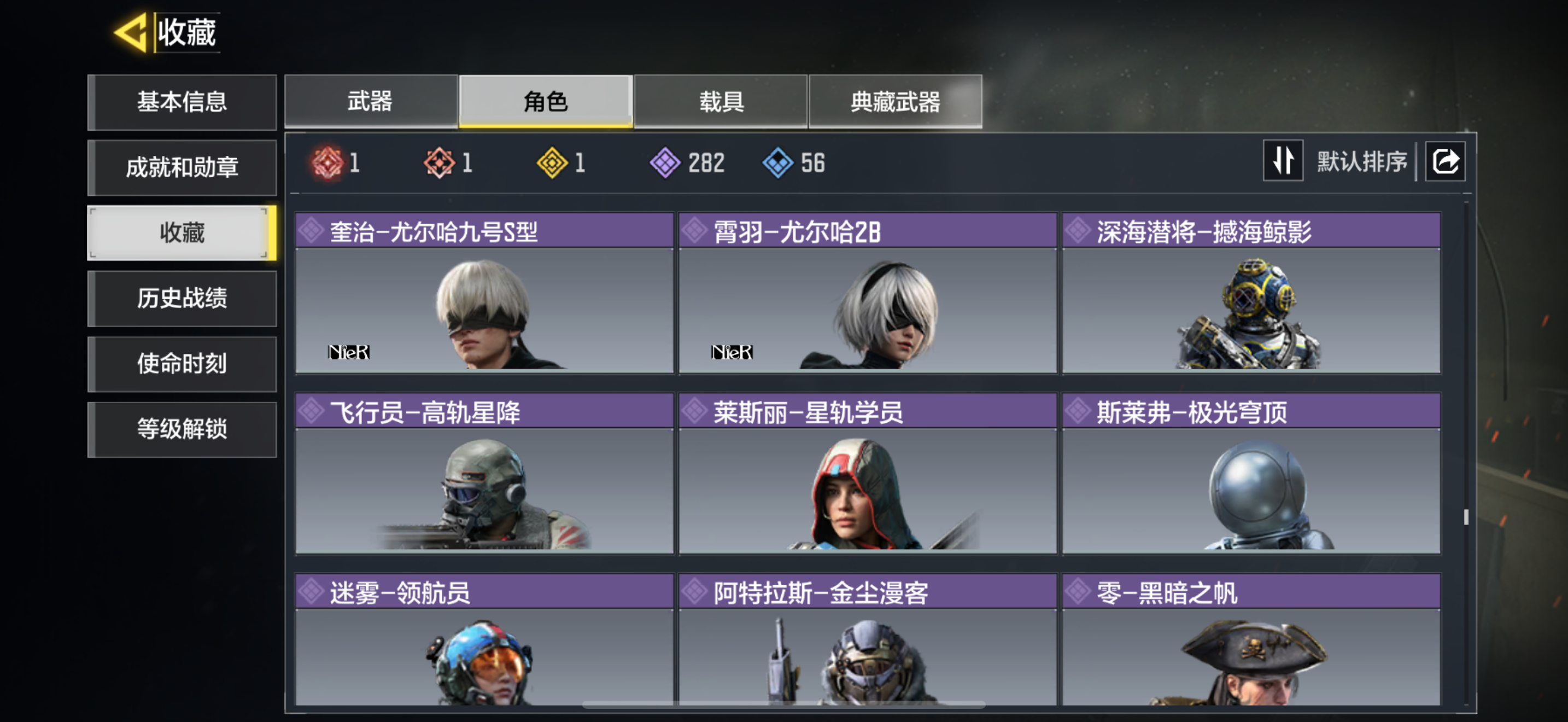Select the 奎治-尤尔哈九号S型 character card
Viewport: 1568px width, 722px height.
[484, 293]
